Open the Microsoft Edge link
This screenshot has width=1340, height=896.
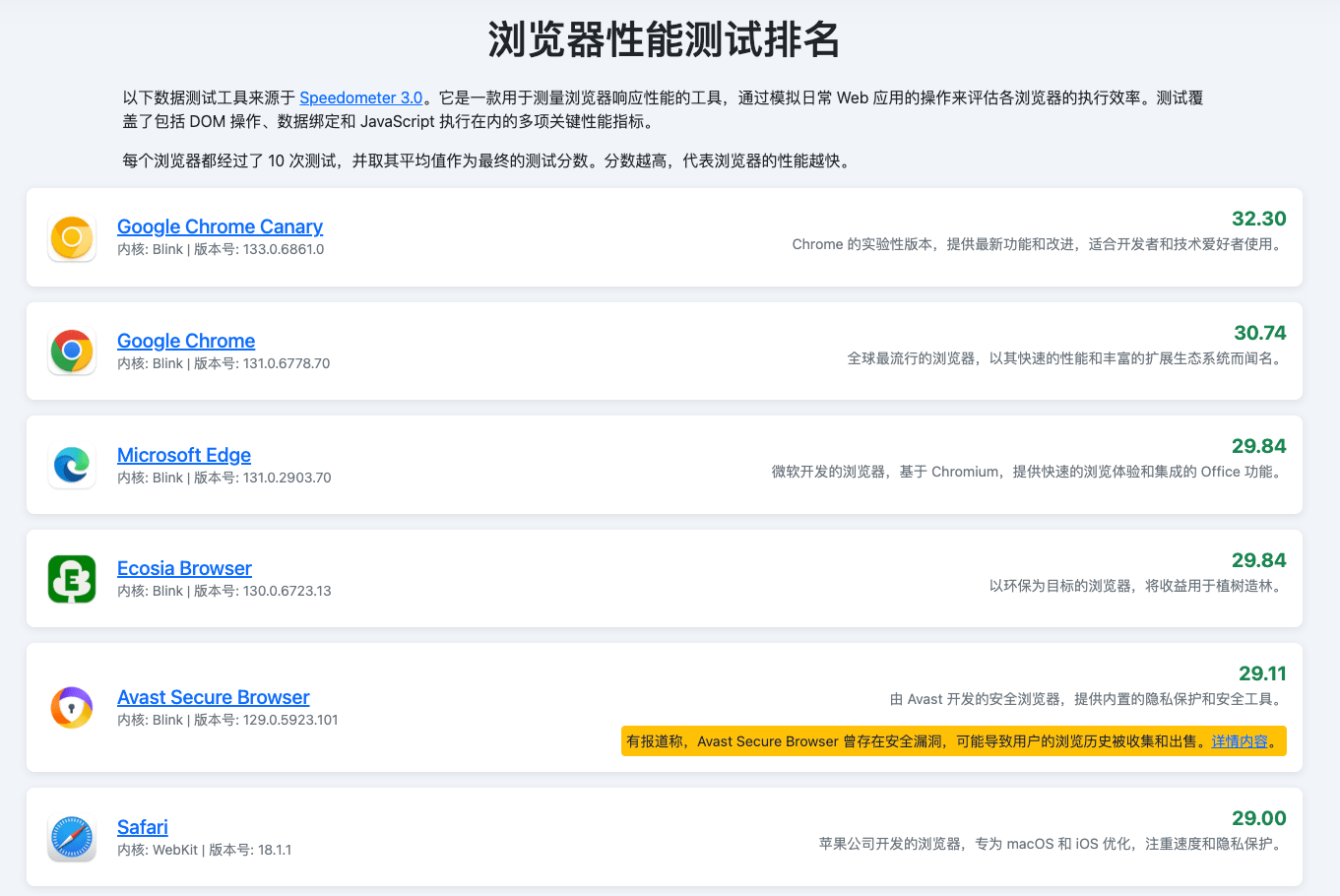184,455
